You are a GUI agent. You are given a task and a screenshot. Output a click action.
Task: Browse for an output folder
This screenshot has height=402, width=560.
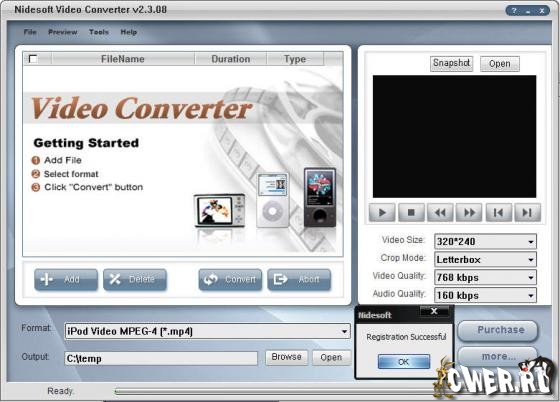286,357
